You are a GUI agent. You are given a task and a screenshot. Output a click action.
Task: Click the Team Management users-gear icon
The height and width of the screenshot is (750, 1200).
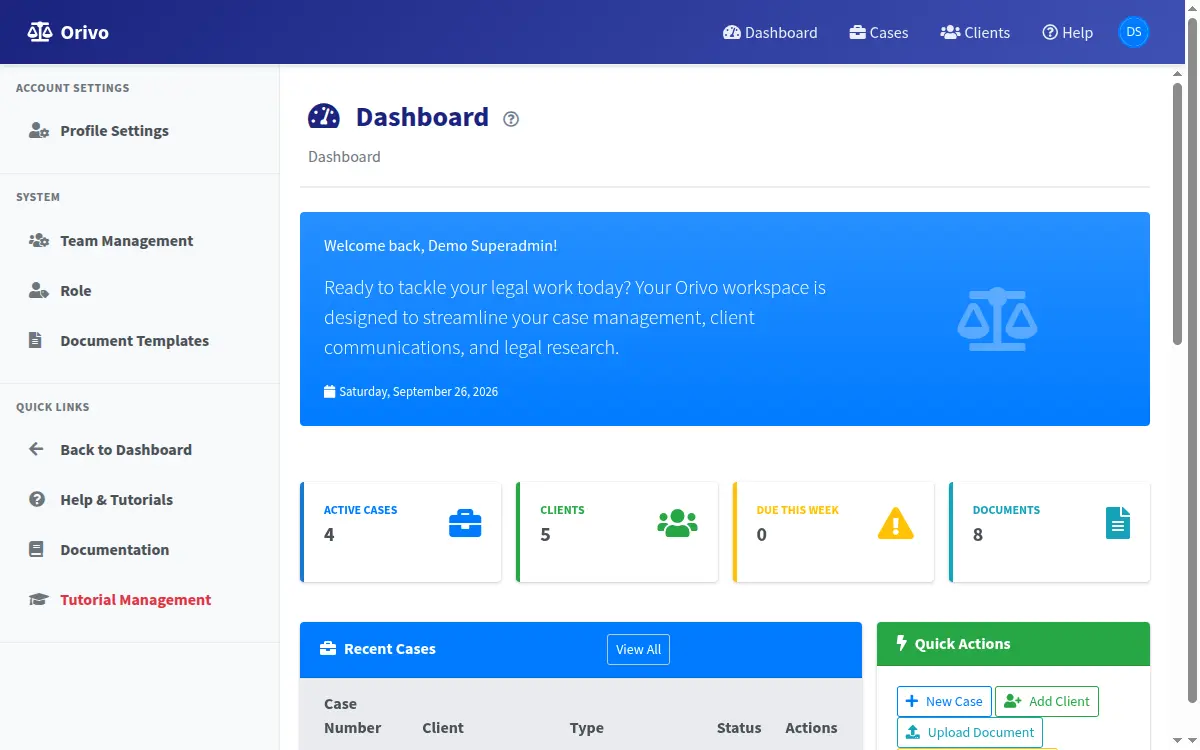[x=39, y=241]
